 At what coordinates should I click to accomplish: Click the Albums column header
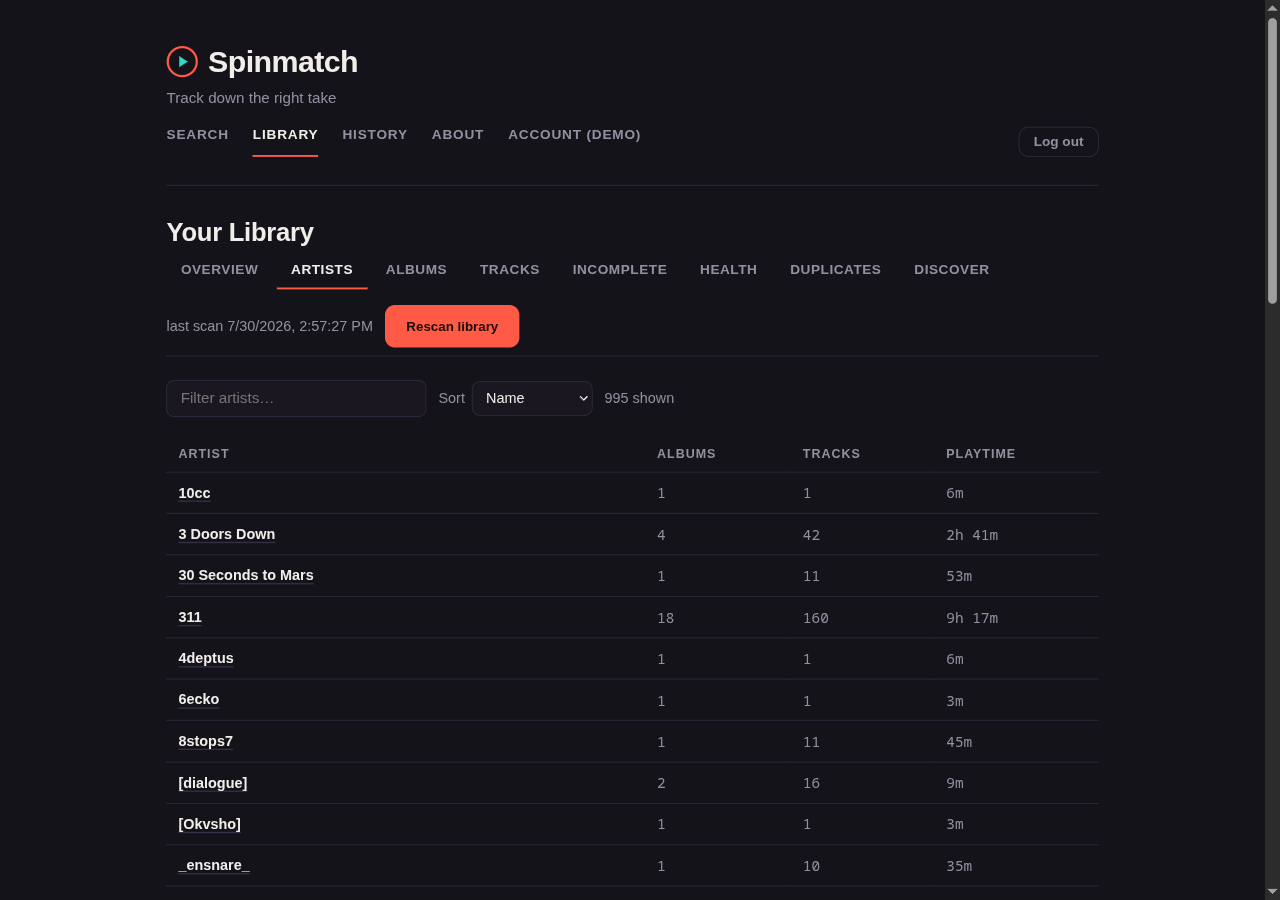[686, 454]
